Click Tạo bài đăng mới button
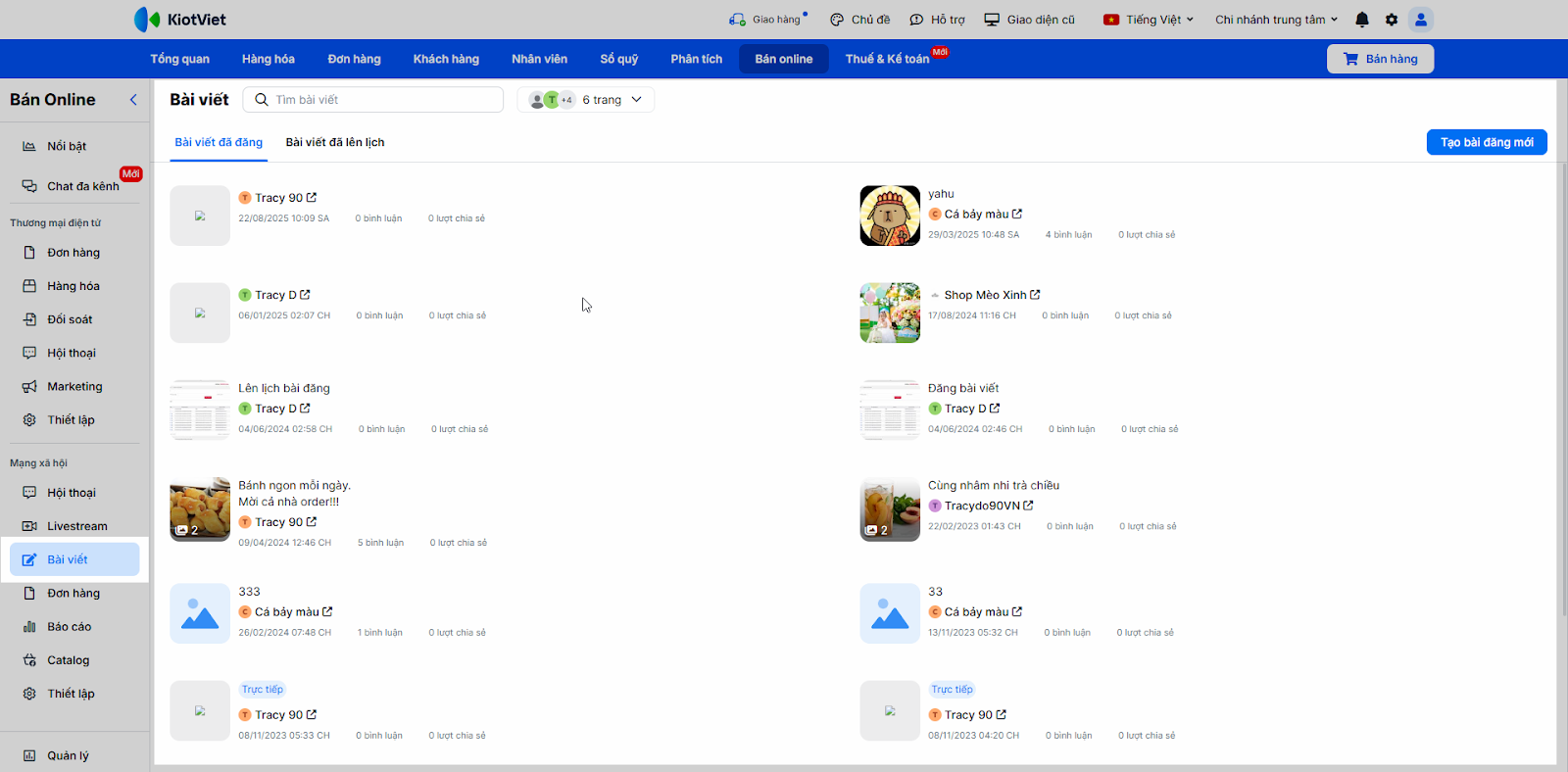 [x=1487, y=142]
